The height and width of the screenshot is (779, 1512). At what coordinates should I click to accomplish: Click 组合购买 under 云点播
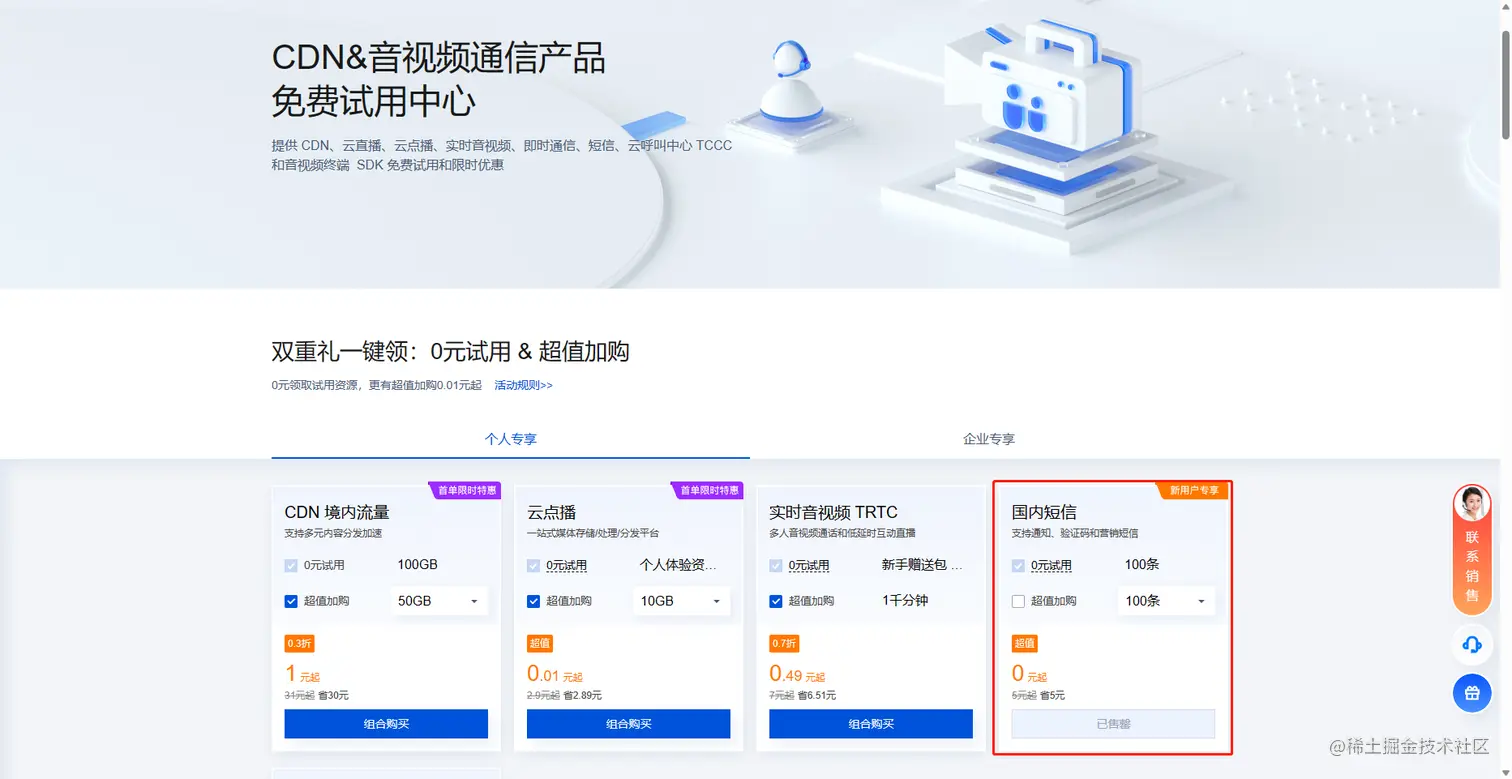click(629, 724)
